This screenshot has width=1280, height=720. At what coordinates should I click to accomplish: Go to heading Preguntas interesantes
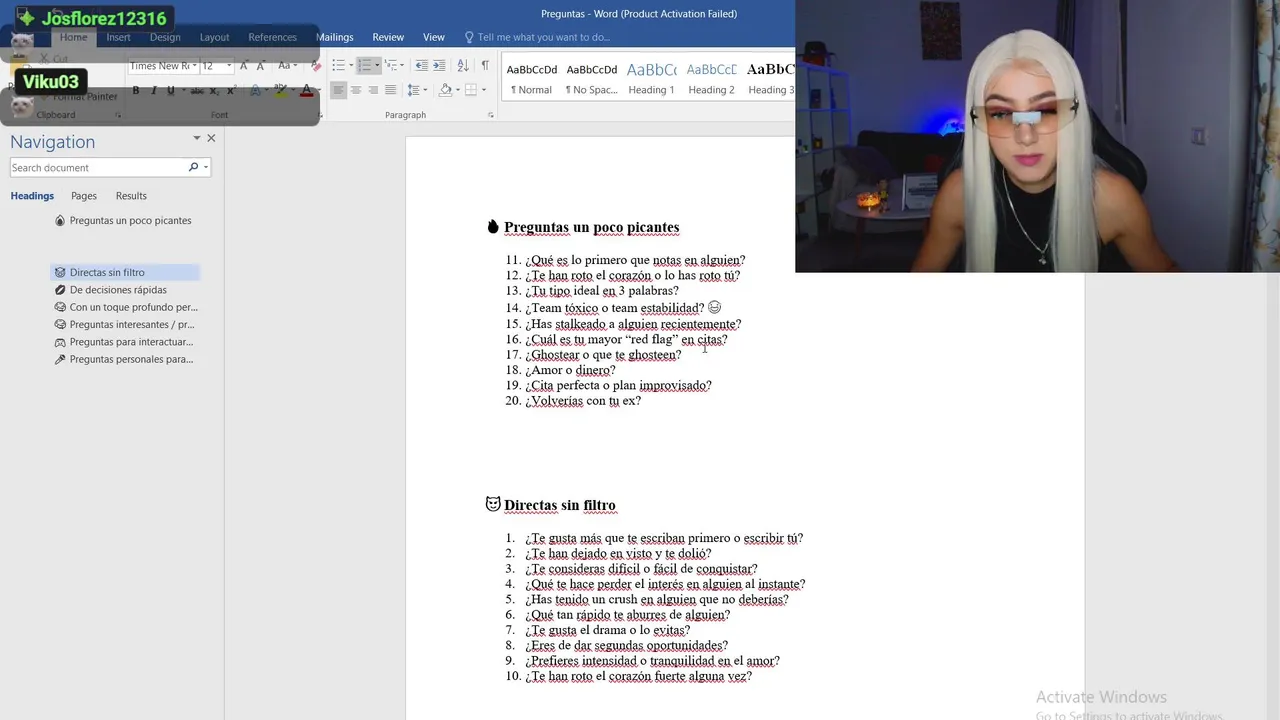pos(125,324)
